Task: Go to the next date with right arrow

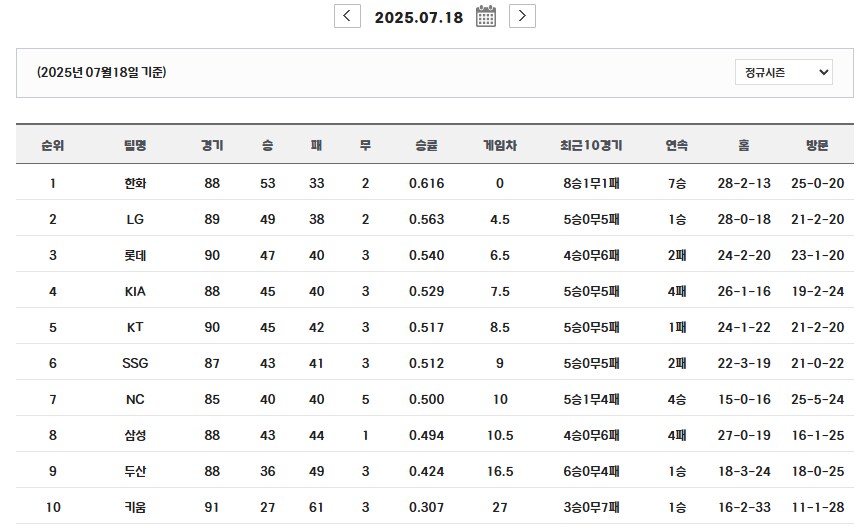Action: point(522,16)
